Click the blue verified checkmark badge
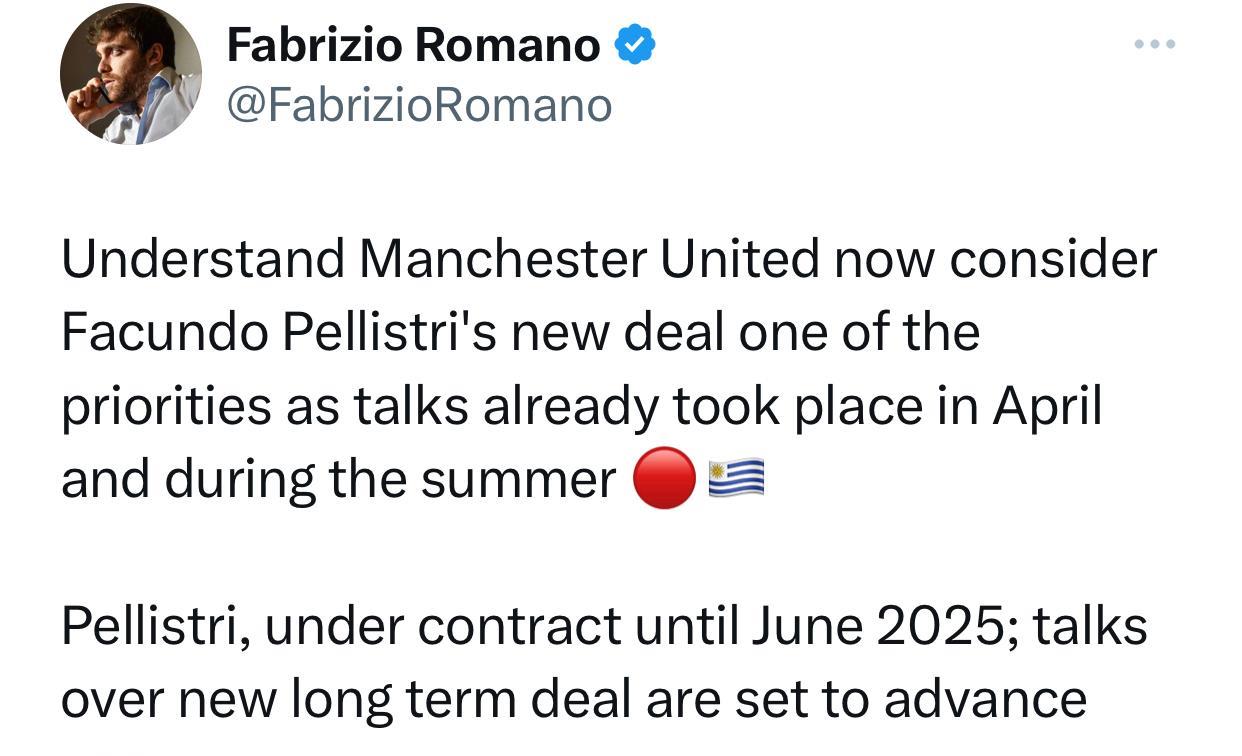The height and width of the screenshot is (756, 1242). click(634, 45)
